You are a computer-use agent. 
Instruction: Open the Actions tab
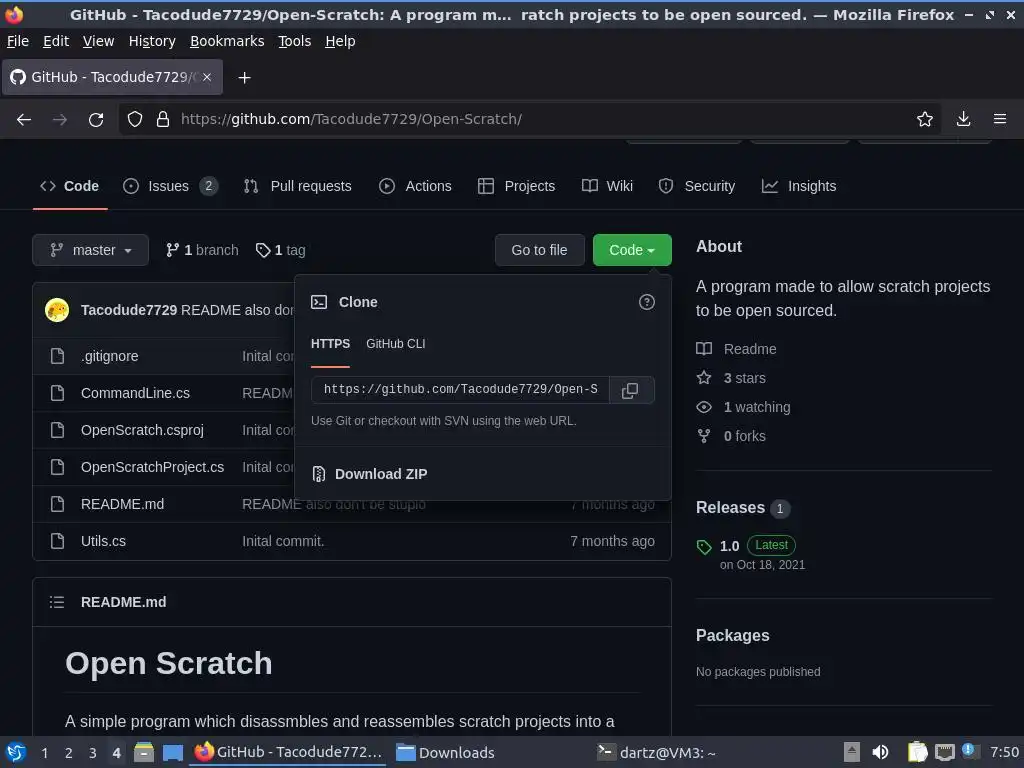click(x=415, y=187)
